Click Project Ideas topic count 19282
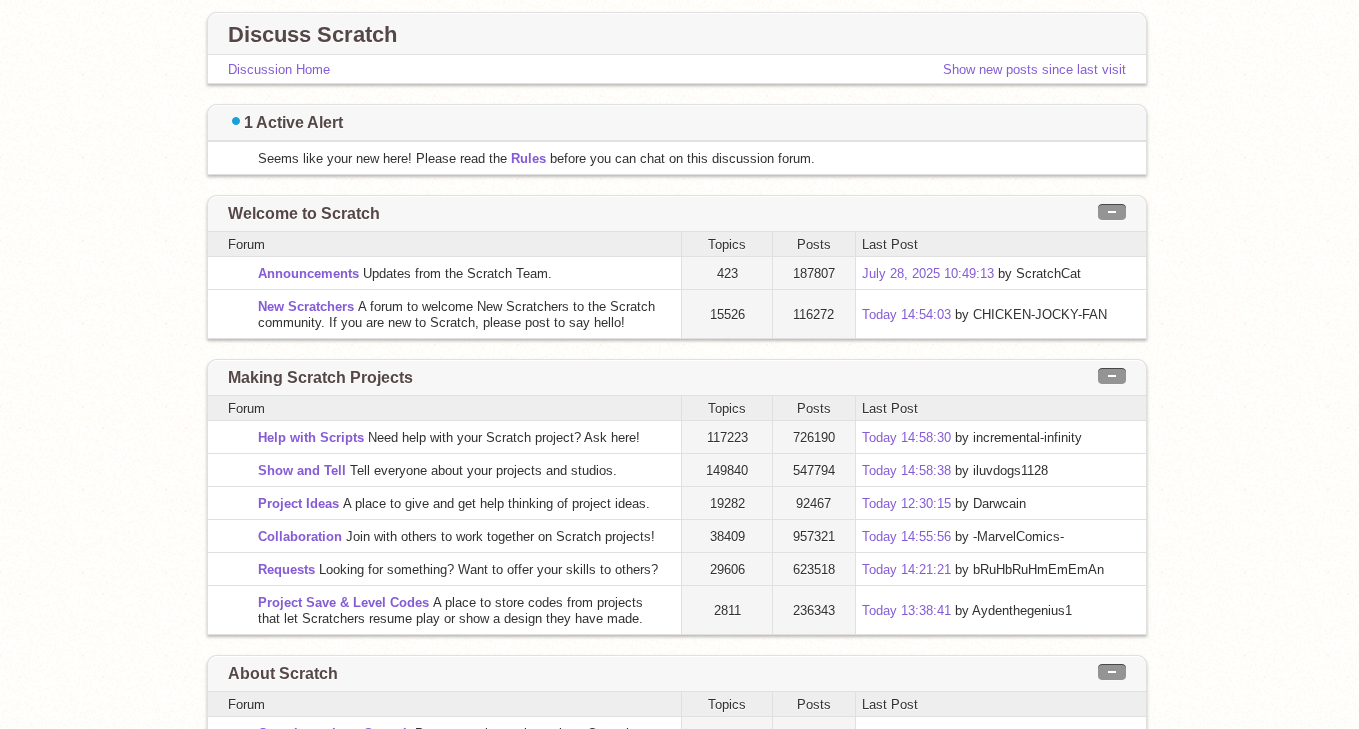 coord(727,503)
